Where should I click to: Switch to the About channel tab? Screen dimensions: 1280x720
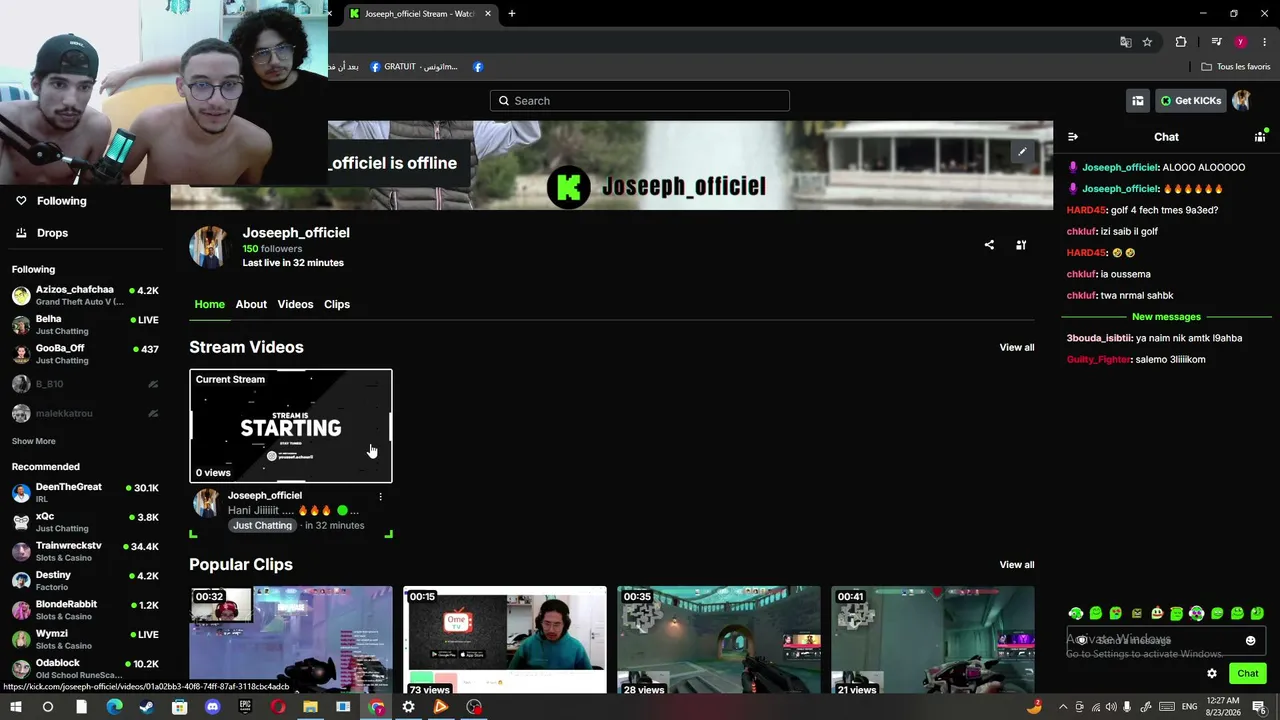251,304
